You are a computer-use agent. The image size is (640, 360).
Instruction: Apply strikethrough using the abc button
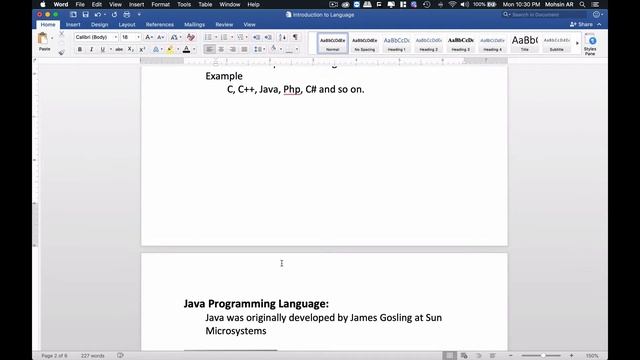click(x=119, y=49)
